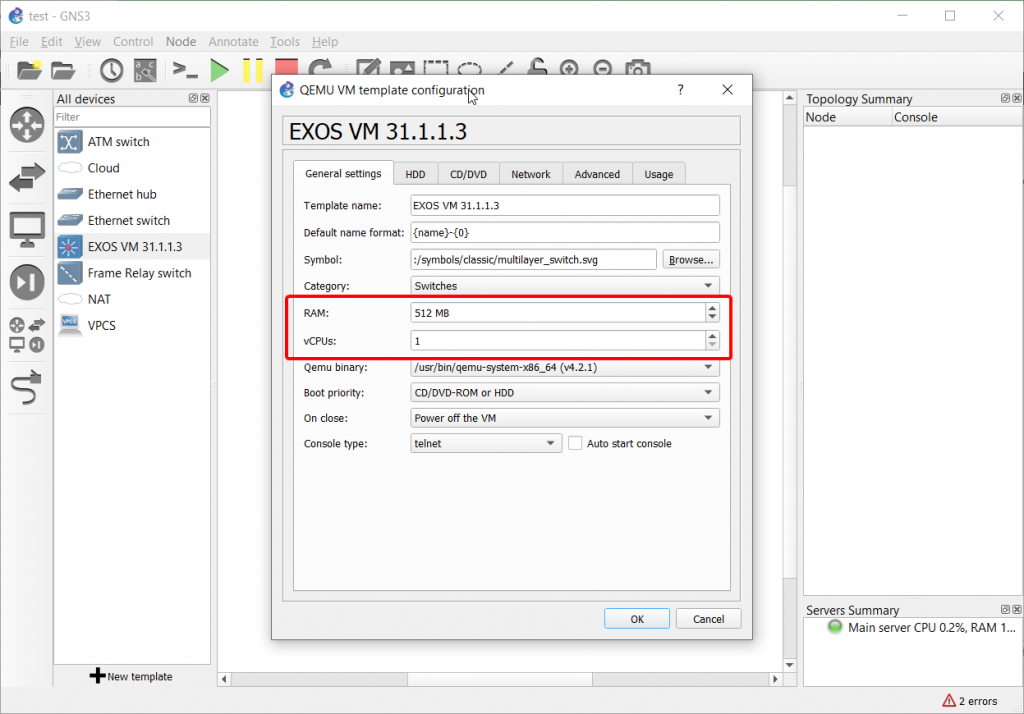Screen dimensions: 1024x714
Task: Select NAT device in list
Action: tap(133, 299)
